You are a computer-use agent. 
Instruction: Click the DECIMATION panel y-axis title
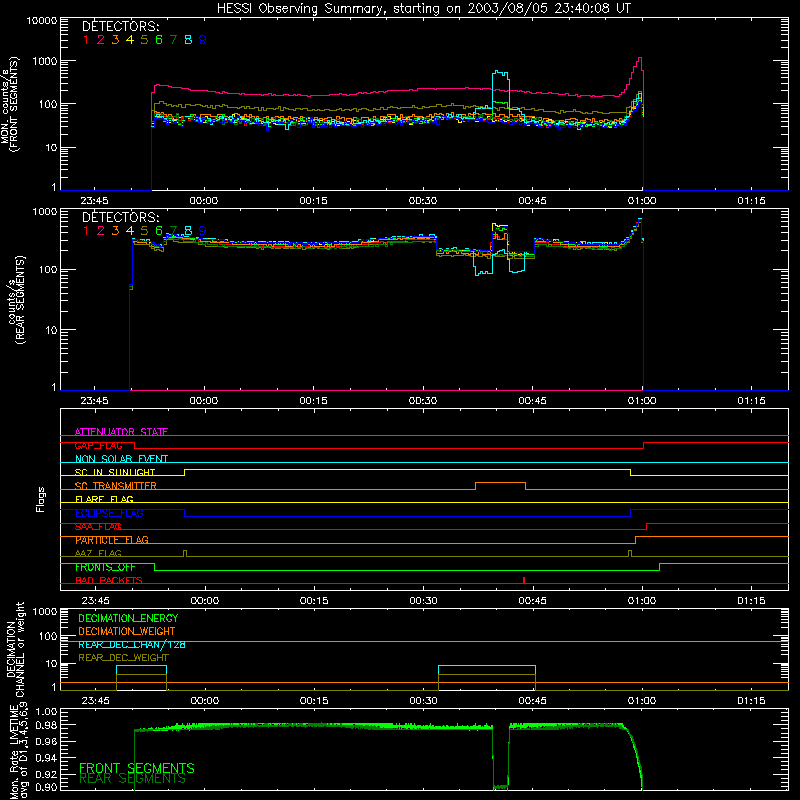click(15, 649)
